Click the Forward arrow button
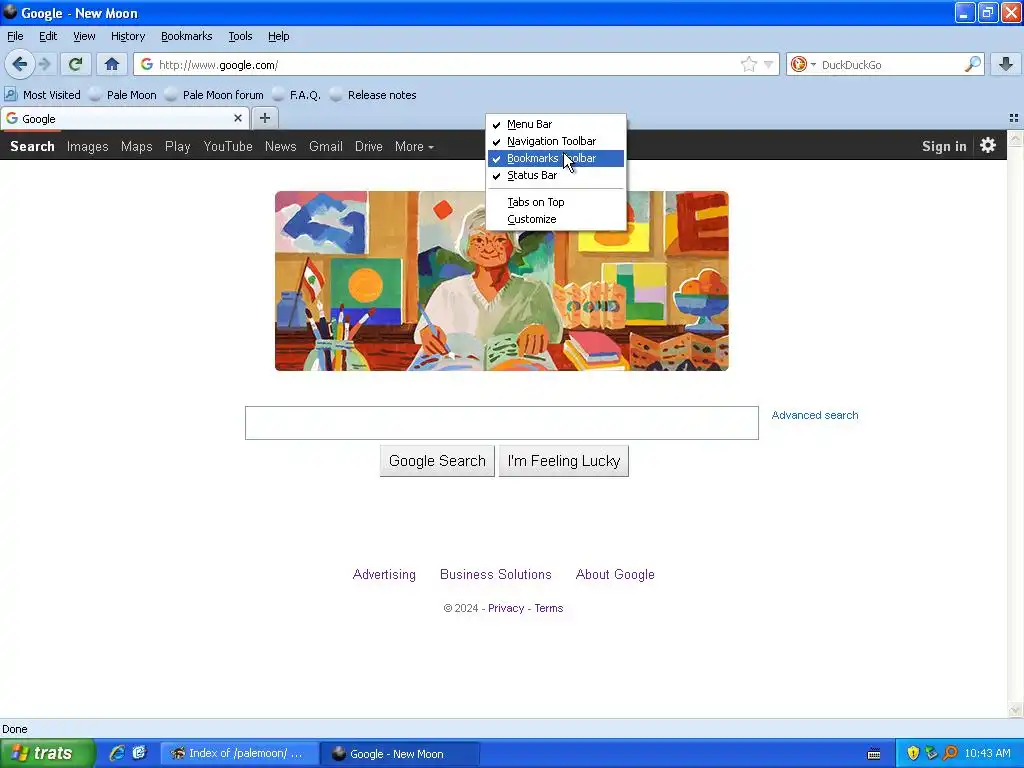The width and height of the screenshot is (1024, 768). tap(45, 64)
